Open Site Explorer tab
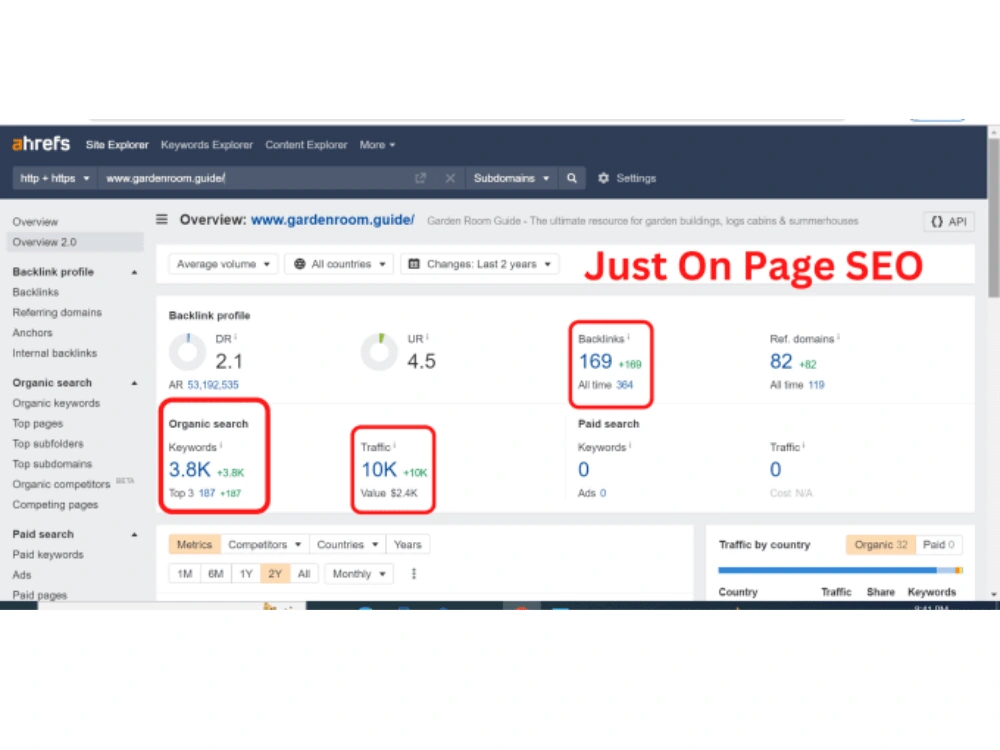 point(117,145)
